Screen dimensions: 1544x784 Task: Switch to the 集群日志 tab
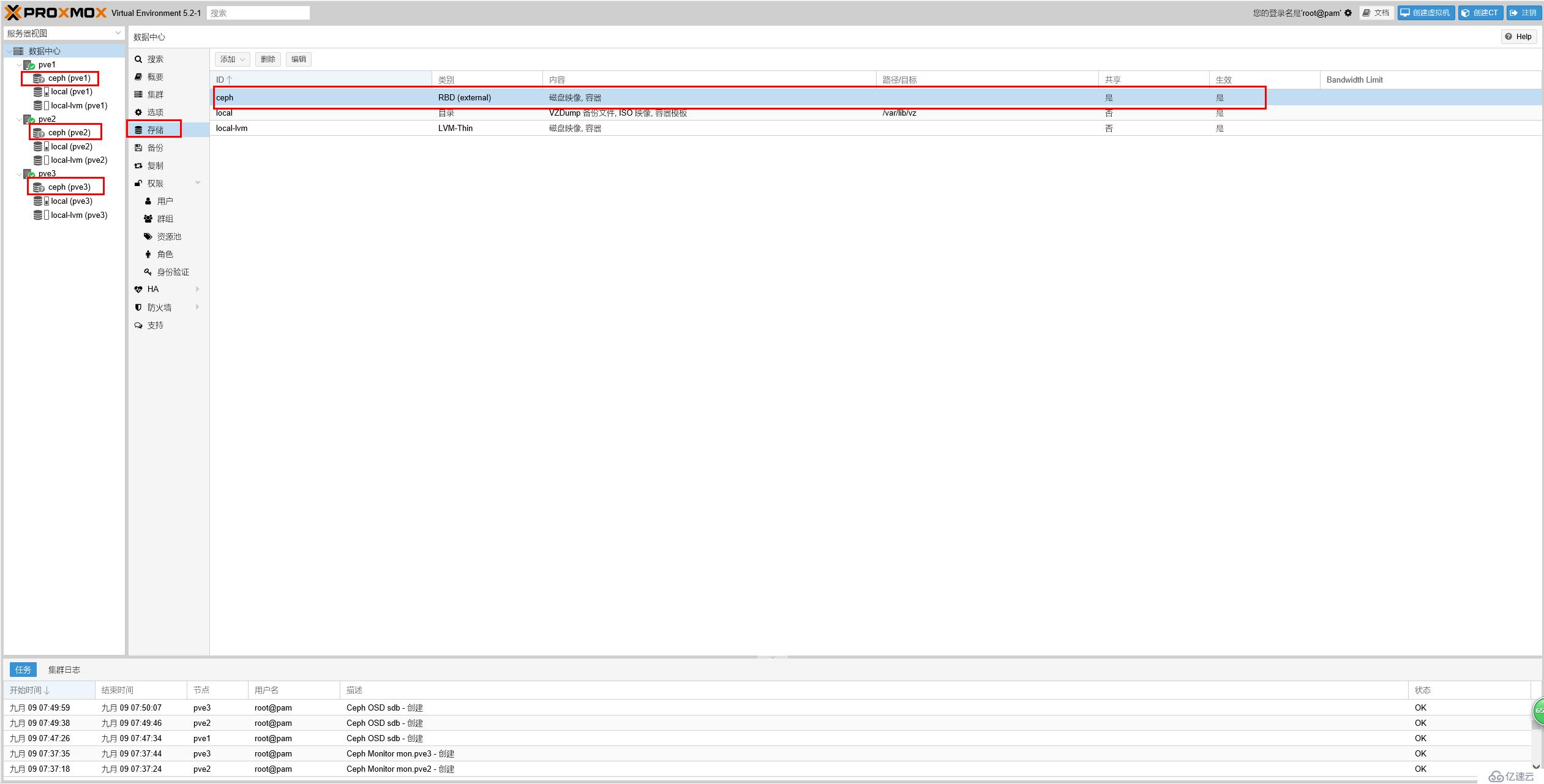(x=64, y=670)
